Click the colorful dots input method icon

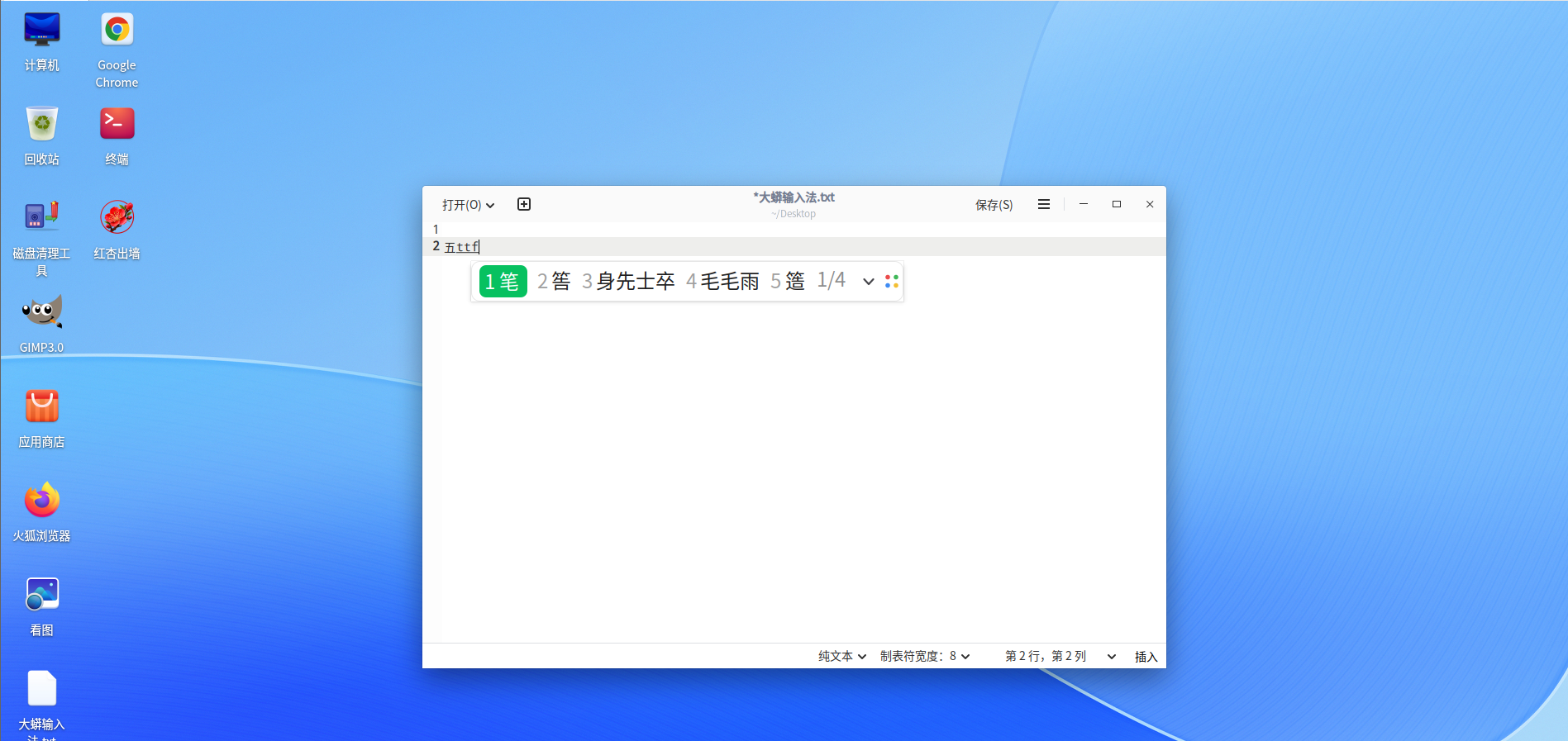tap(891, 282)
